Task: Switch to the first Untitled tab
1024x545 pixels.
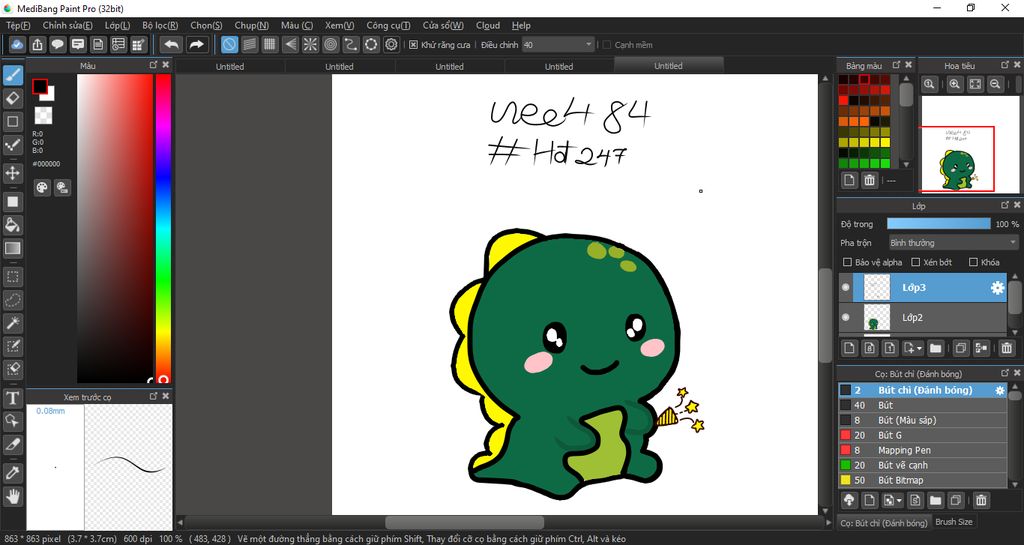Action: (x=230, y=66)
